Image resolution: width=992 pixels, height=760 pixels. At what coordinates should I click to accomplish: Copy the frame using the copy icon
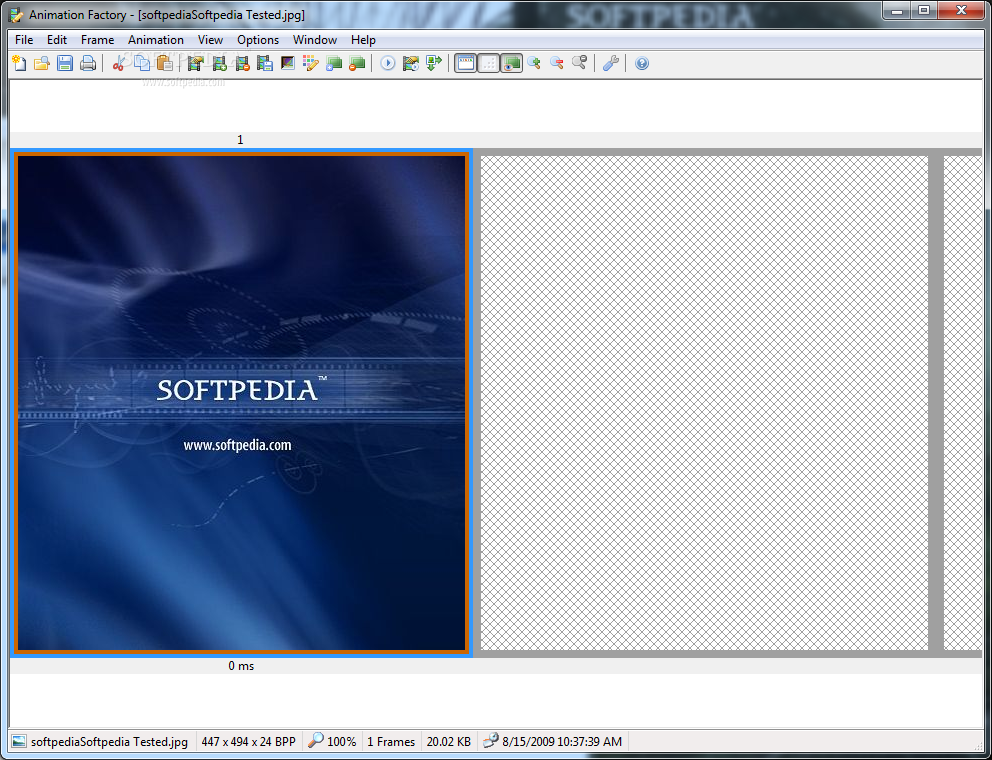point(142,63)
